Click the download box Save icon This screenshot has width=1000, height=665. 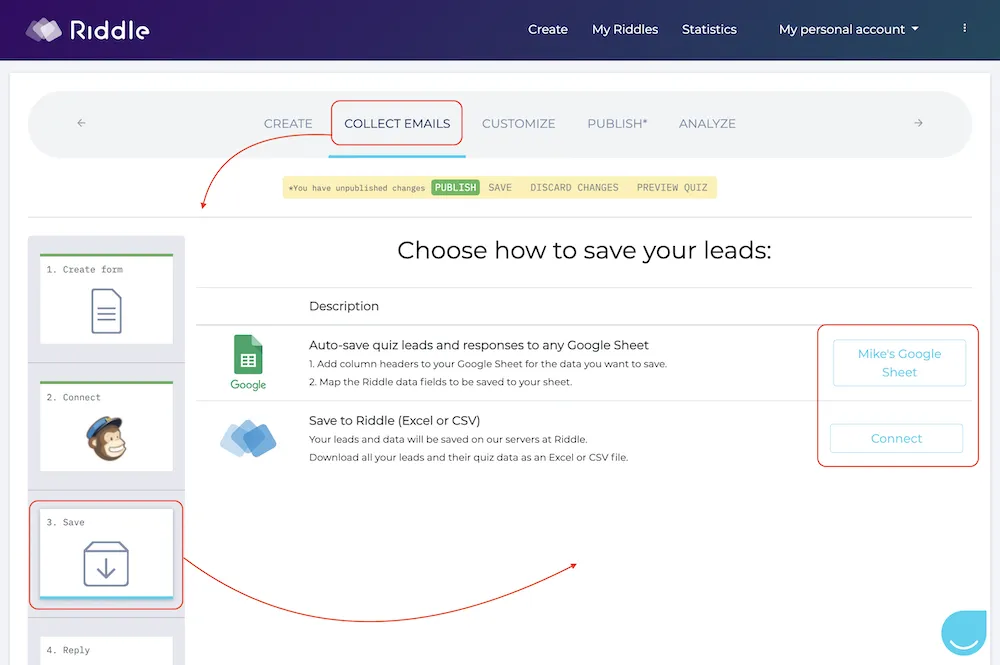pos(106,564)
